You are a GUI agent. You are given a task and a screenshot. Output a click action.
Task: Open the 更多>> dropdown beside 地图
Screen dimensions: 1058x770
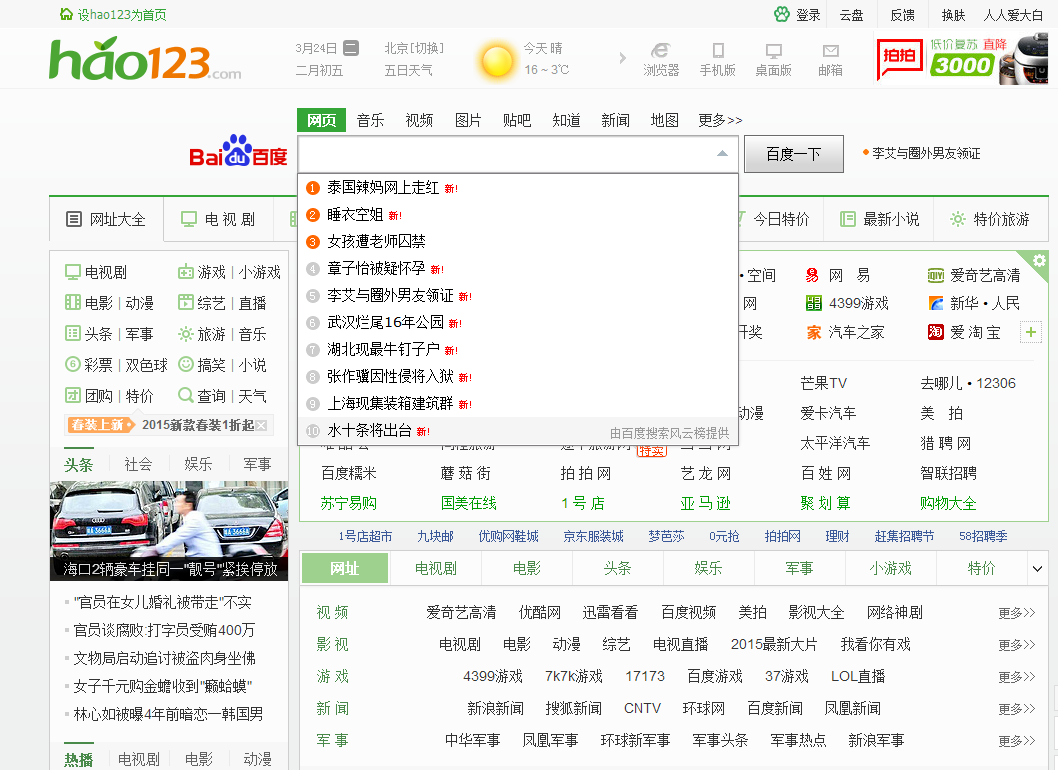(x=718, y=120)
